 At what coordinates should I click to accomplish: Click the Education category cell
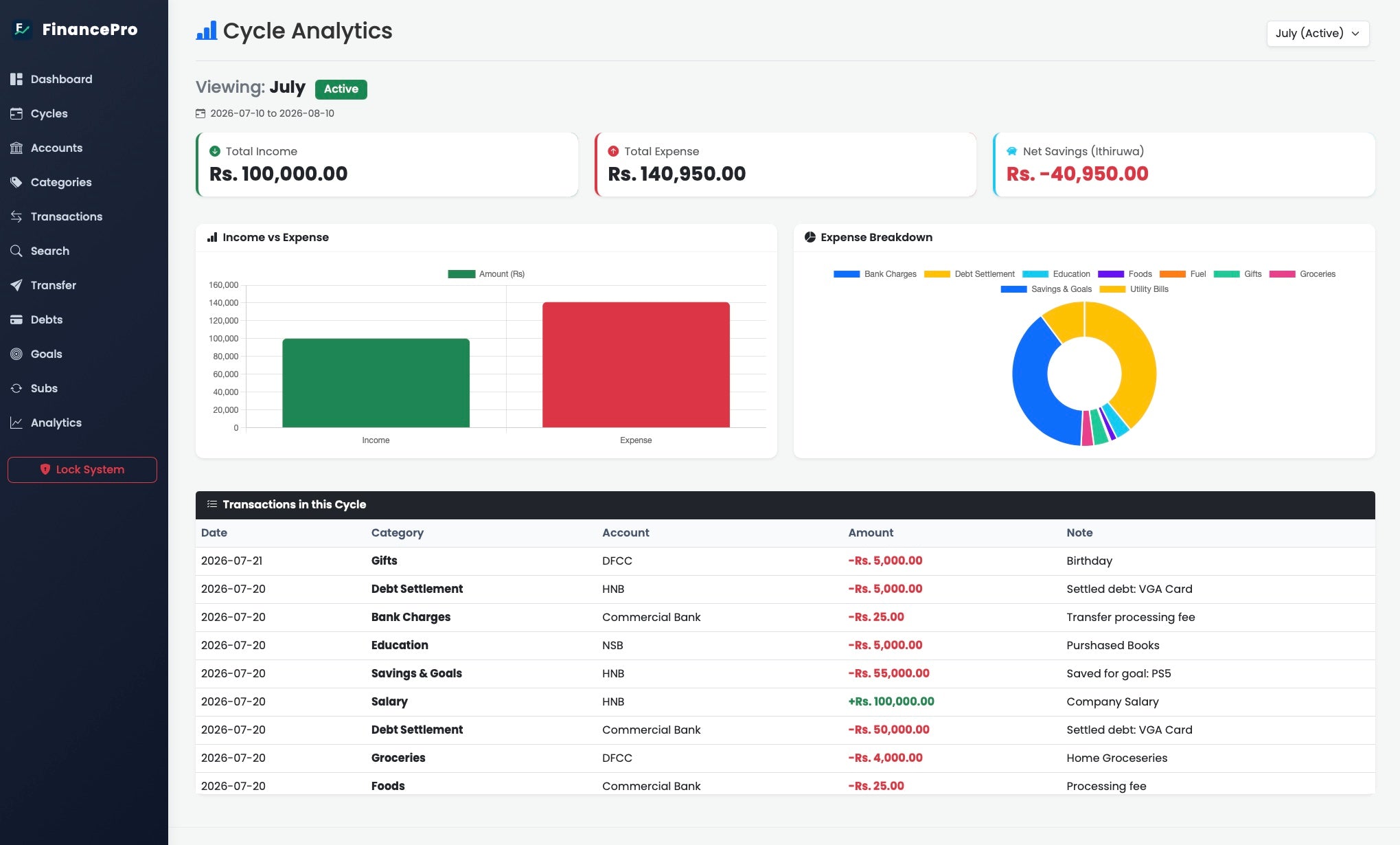[x=400, y=645]
